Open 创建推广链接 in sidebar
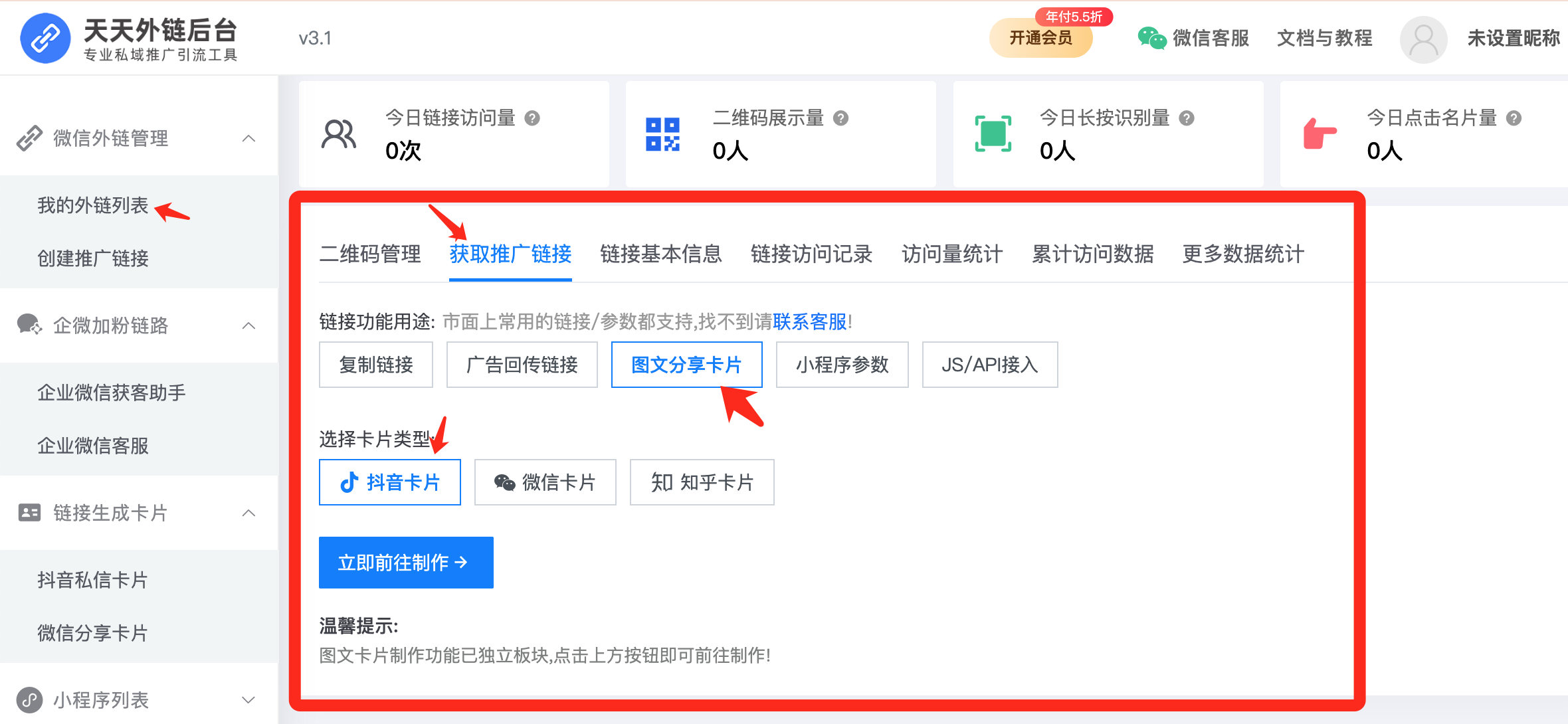This screenshot has width=1568, height=724. (x=93, y=258)
